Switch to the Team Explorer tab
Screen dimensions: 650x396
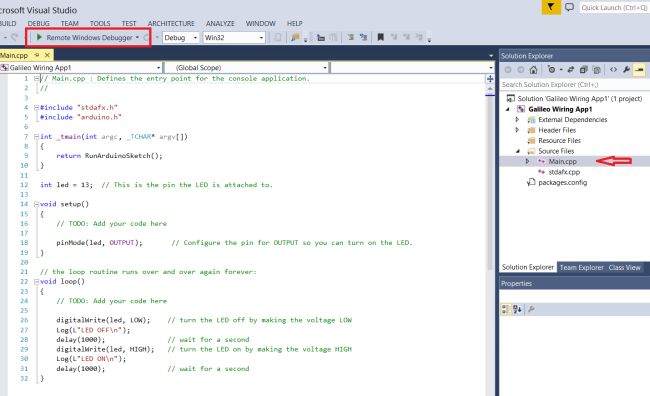[x=581, y=267]
